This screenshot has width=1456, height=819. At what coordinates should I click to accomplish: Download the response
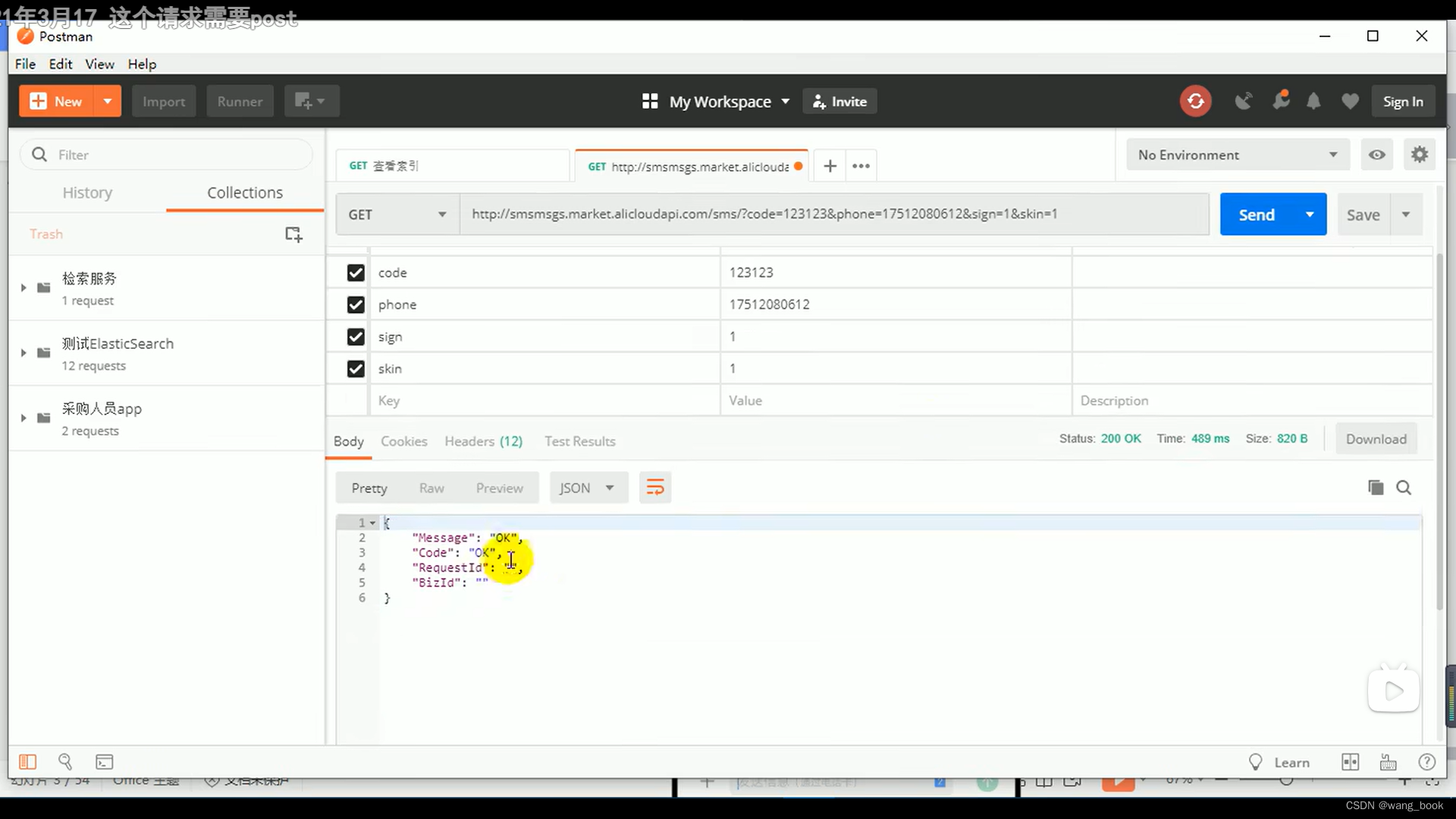[x=1376, y=438]
